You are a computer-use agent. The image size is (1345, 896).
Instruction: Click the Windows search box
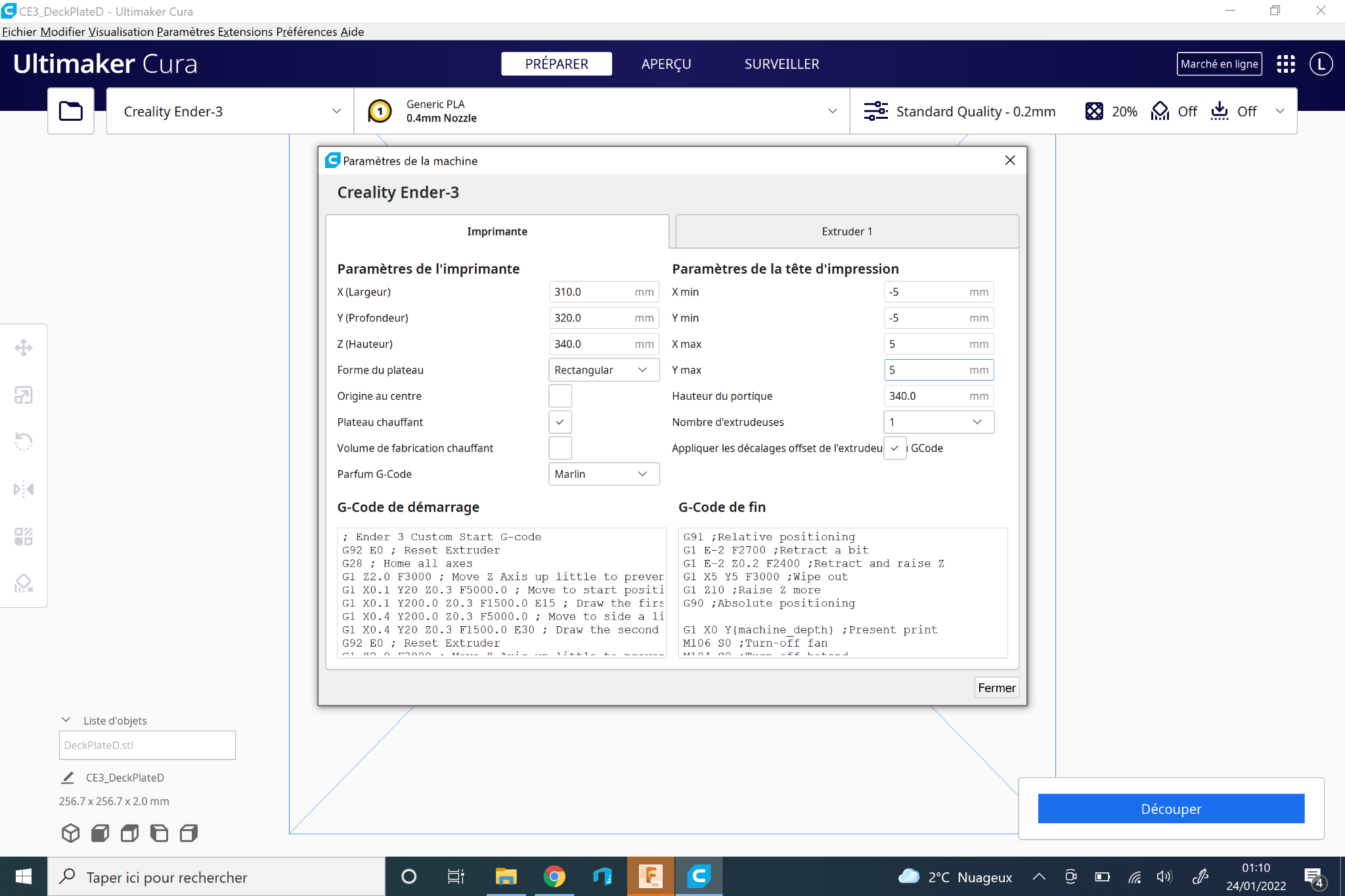click(216, 876)
